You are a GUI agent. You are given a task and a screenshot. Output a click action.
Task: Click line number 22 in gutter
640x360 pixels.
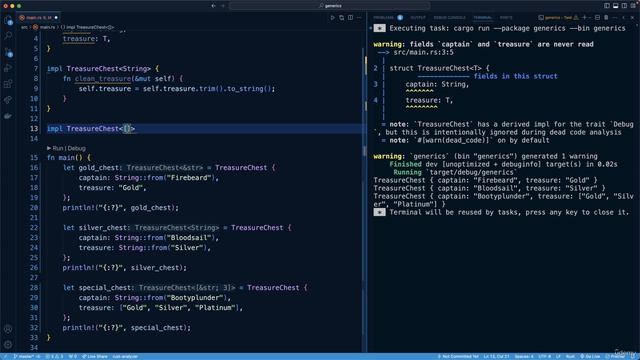(x=34, y=228)
